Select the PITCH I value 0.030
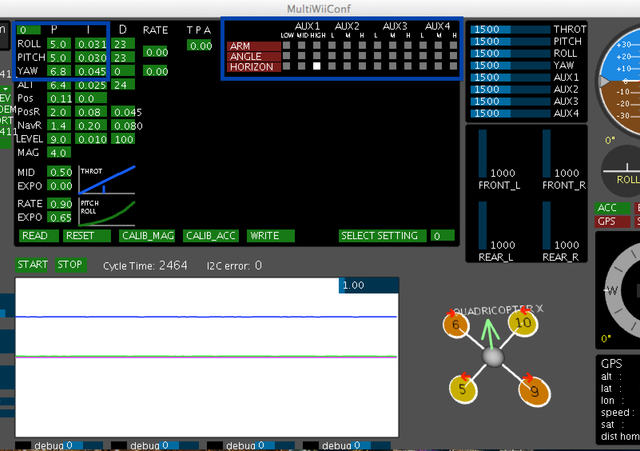Screen dimensions: 640x451 tap(91, 58)
